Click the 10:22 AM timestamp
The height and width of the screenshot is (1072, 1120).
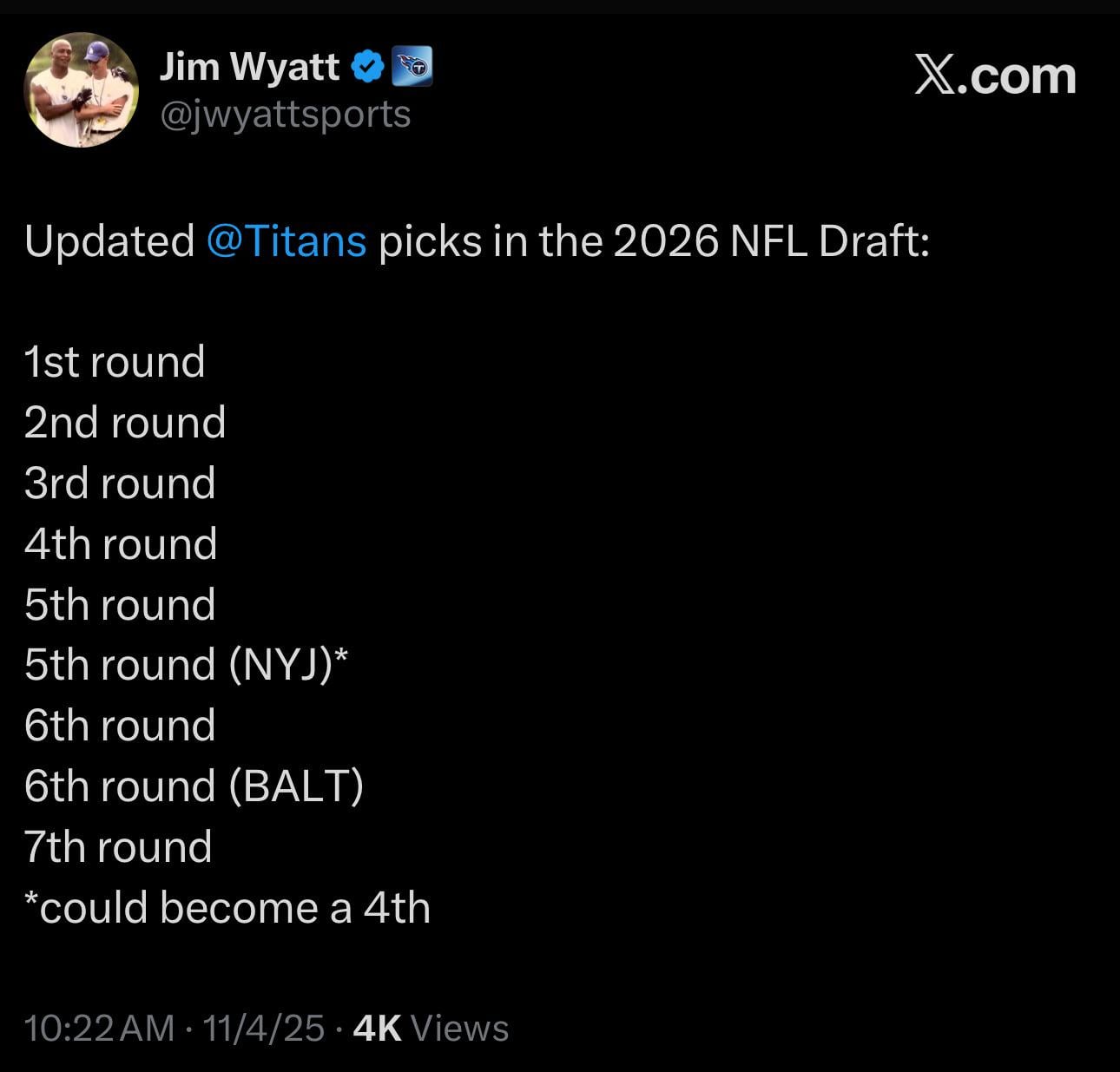(x=100, y=1029)
